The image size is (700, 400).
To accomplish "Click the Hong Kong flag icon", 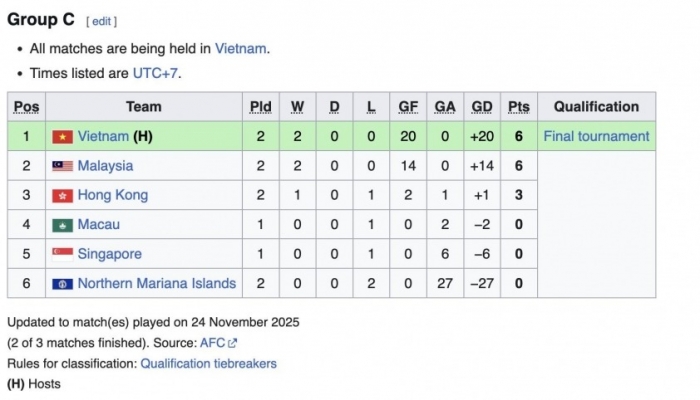I will pyautogui.click(x=62, y=195).
